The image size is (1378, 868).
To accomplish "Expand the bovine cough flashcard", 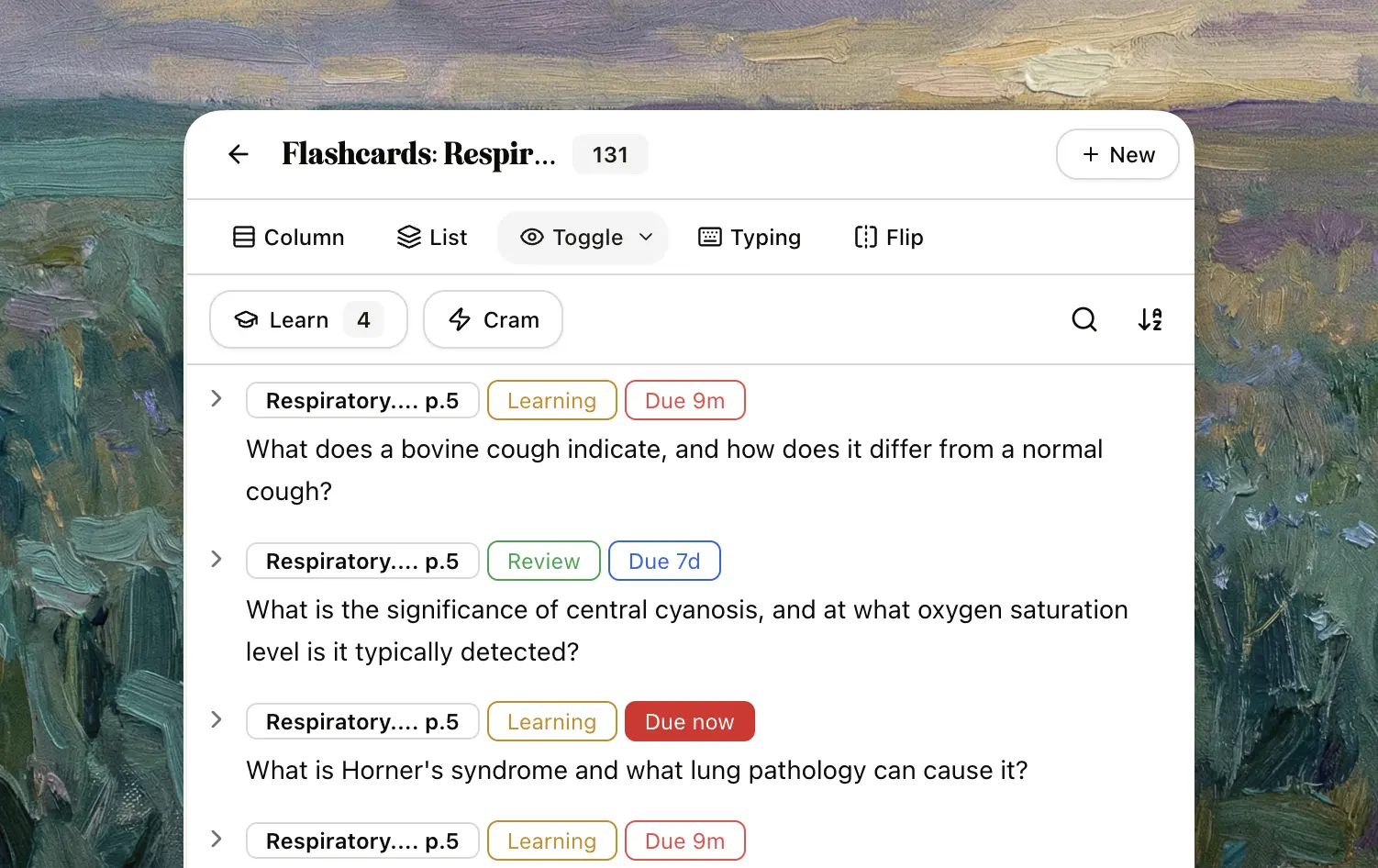I will 217,398.
